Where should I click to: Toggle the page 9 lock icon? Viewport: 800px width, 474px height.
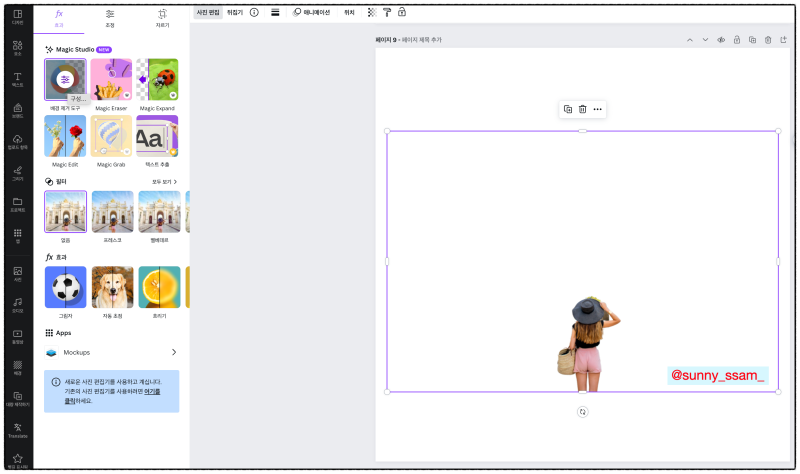tap(737, 40)
